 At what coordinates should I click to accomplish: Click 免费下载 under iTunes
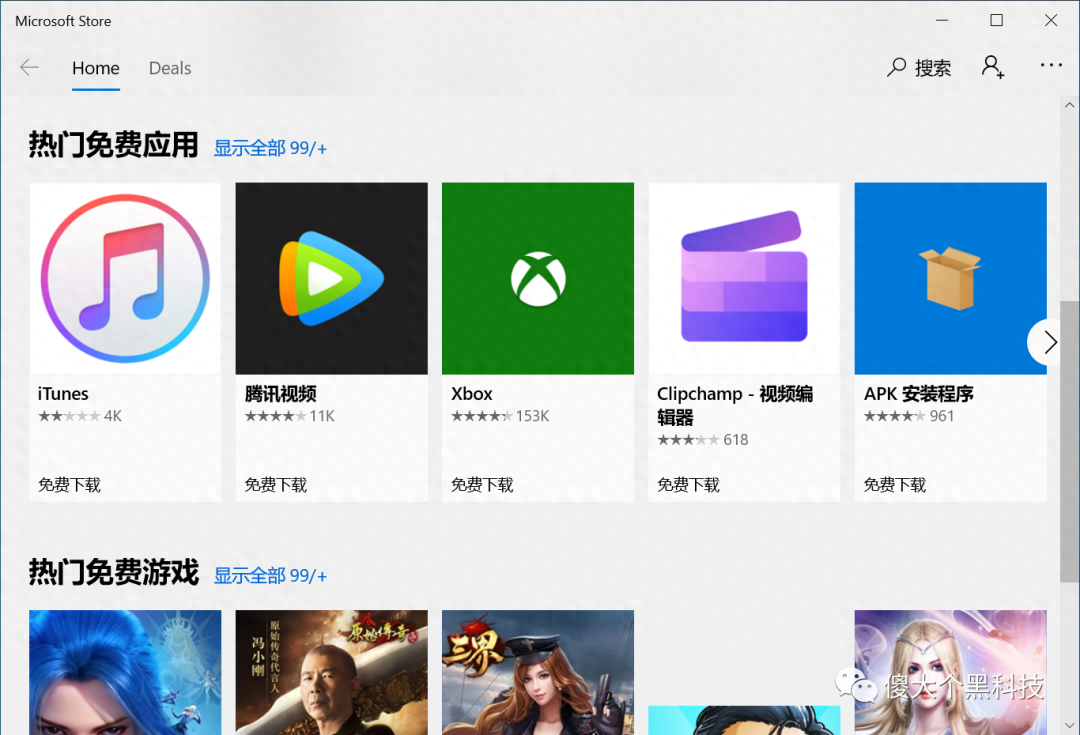[70, 485]
